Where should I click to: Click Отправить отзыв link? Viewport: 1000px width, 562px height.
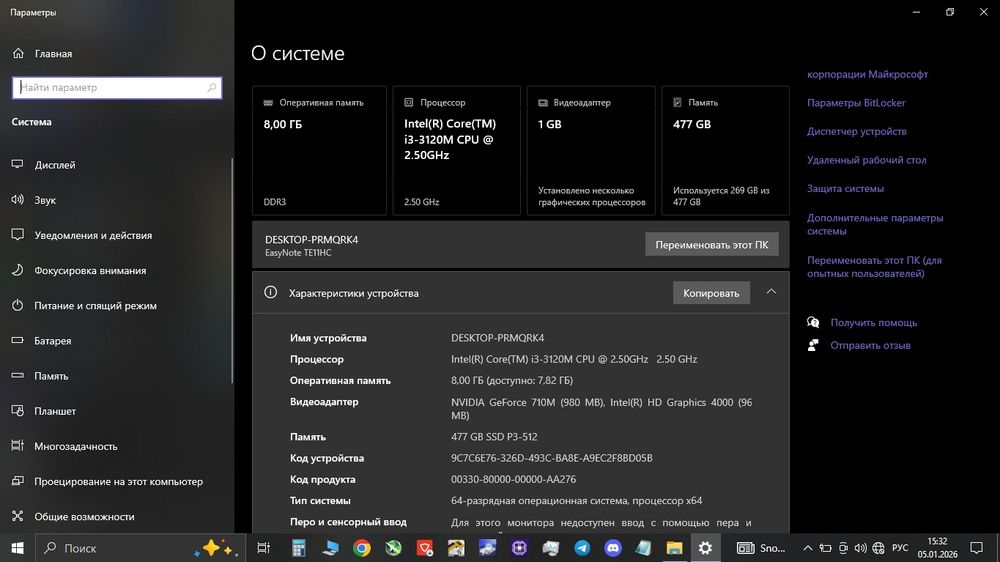click(x=870, y=345)
